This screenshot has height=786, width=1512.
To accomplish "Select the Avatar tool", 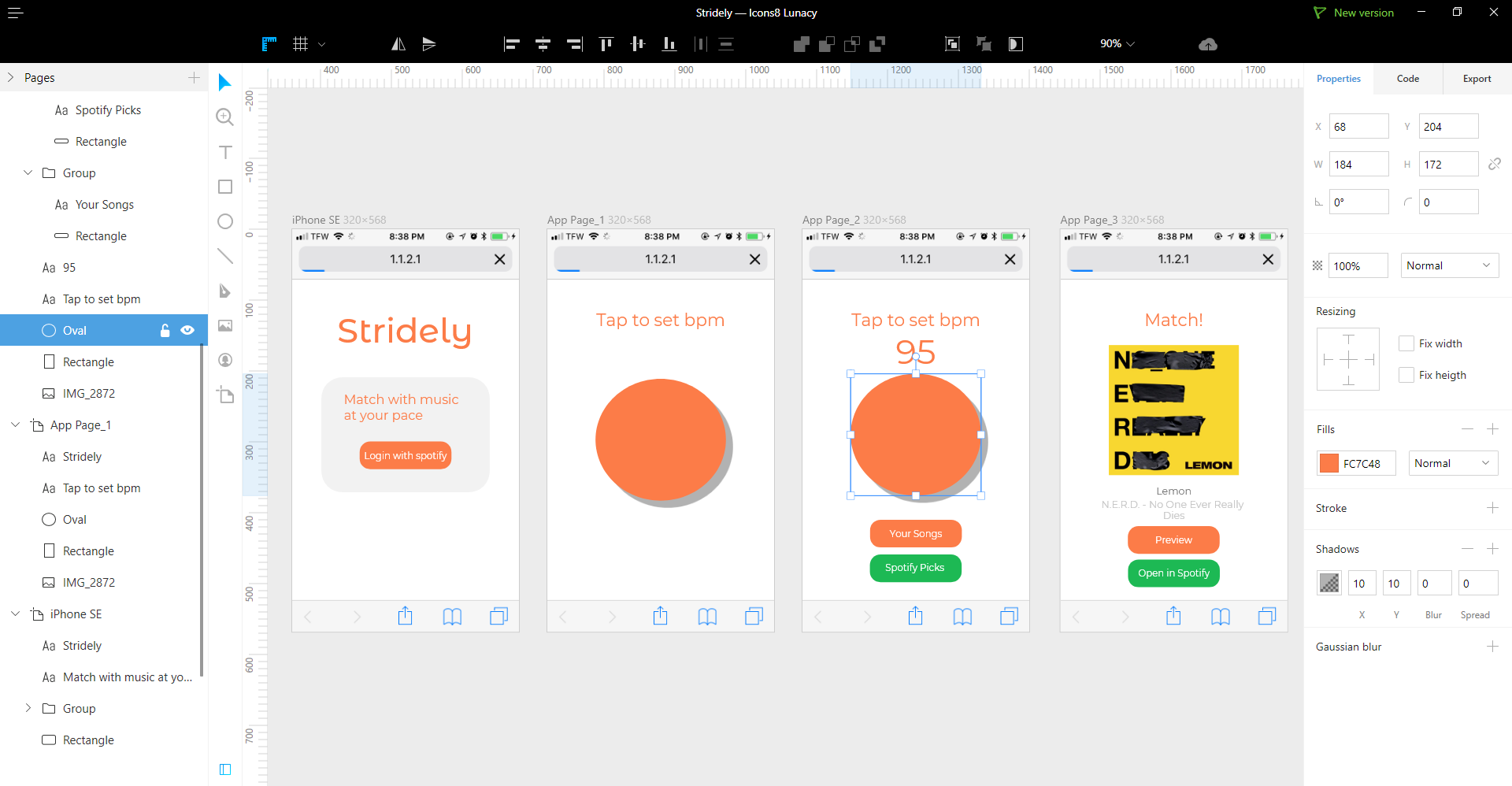I will 225,360.
